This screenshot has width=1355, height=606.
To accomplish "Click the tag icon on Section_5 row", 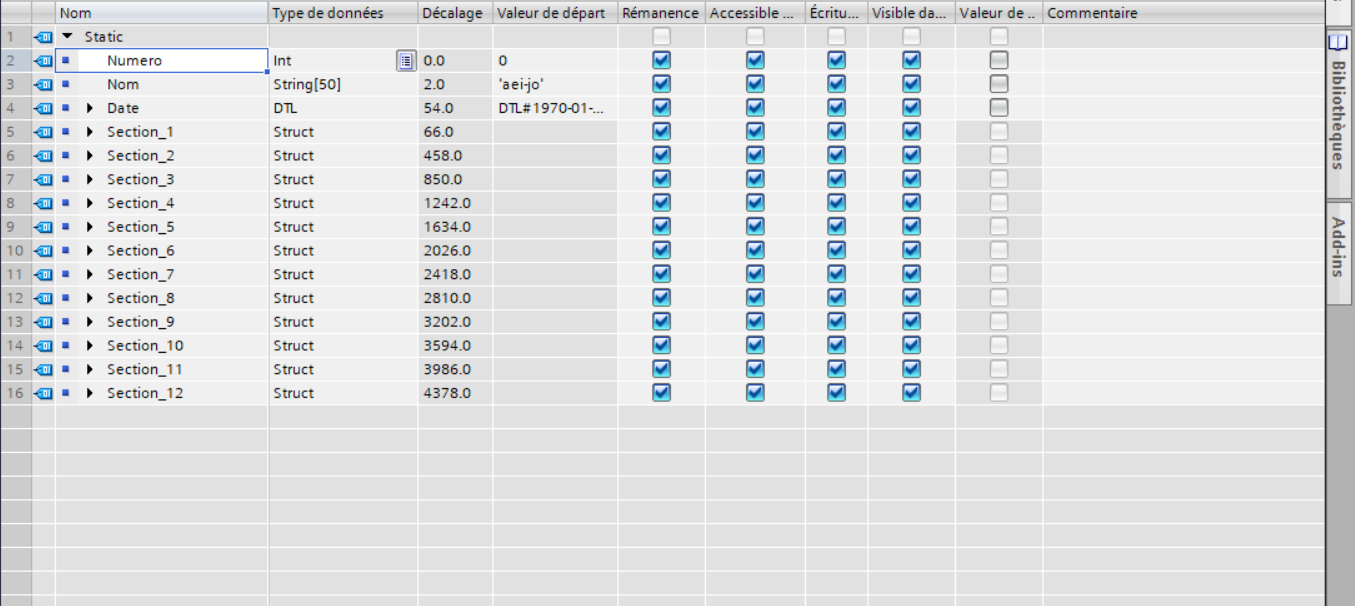I will coord(43,227).
